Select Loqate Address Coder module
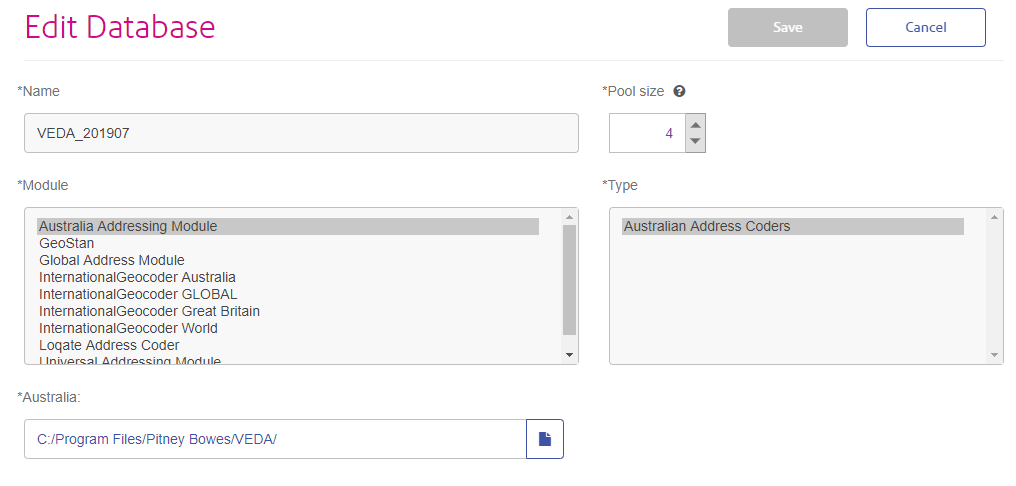 tap(288, 345)
